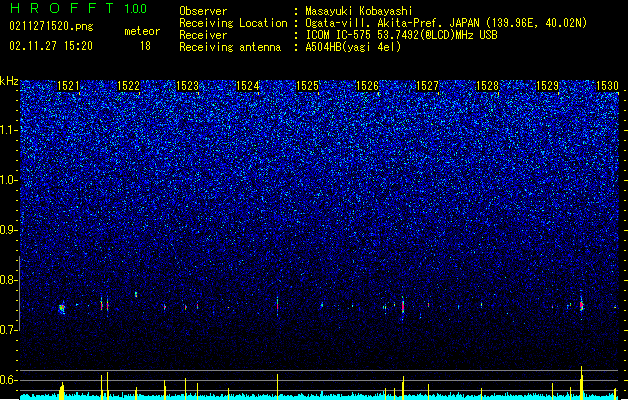Screen dimensions: 629x400
Task: Click the 0.7 kHz frequency axis label
Action: point(8,330)
